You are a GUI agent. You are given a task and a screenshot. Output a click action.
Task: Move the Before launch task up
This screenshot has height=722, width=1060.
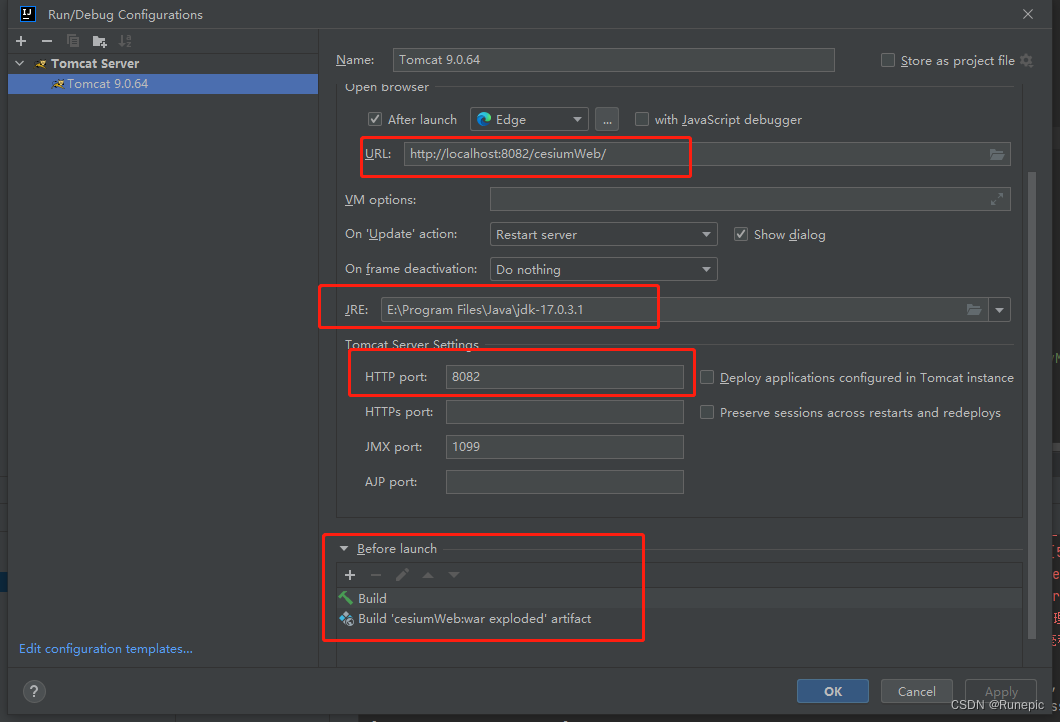[428, 575]
